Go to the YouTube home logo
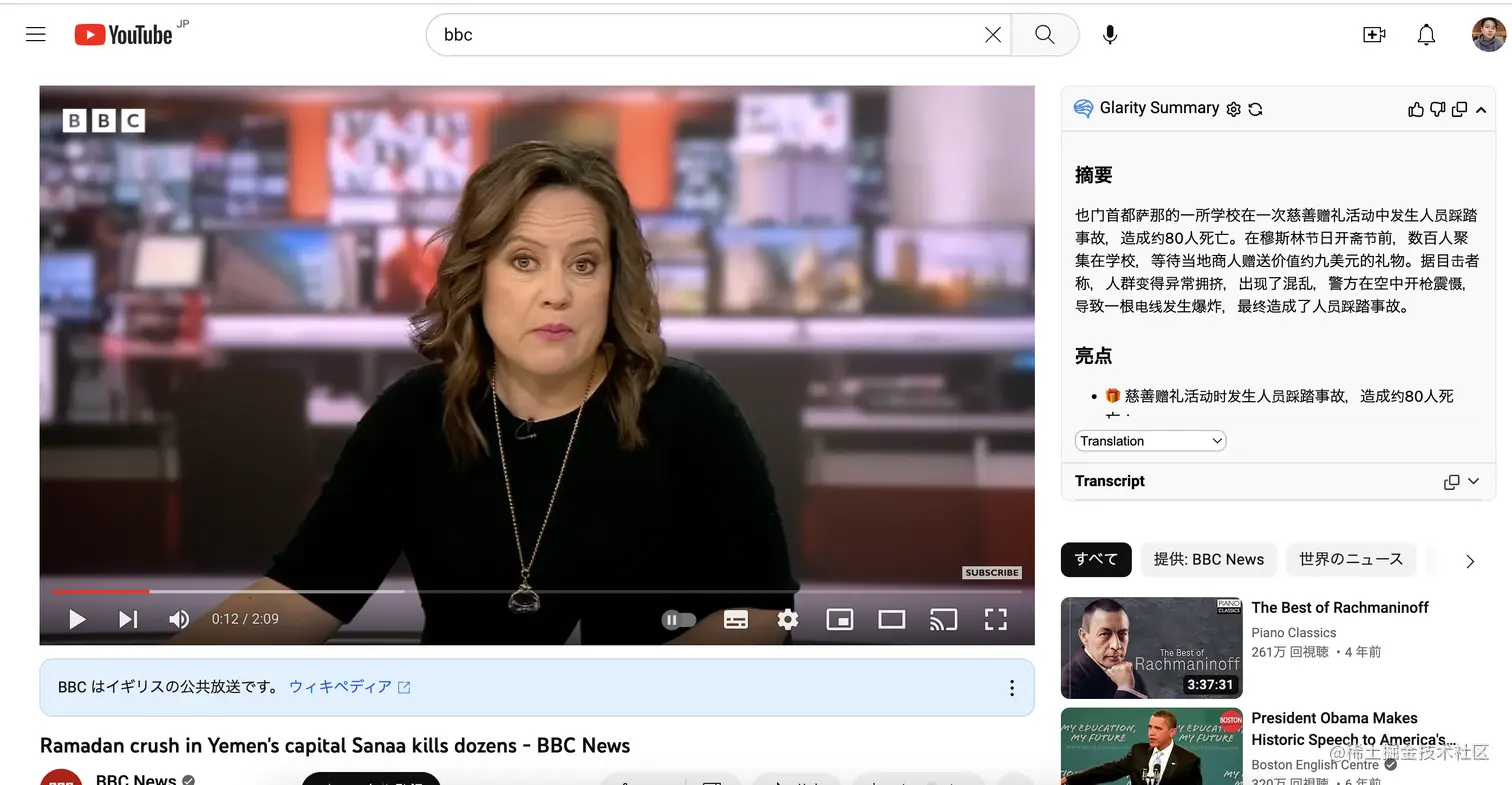 tap(124, 35)
